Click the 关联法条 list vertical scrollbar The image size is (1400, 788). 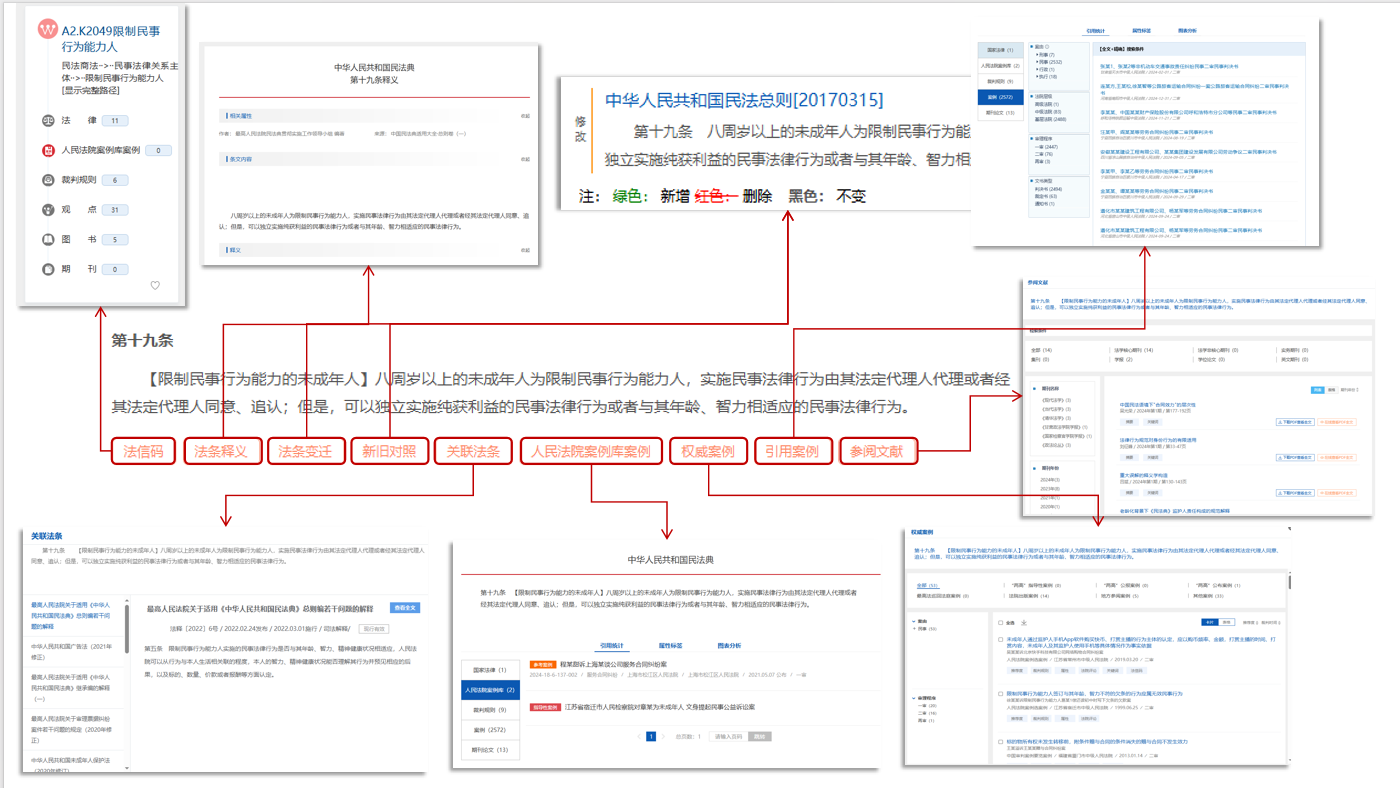coord(126,628)
